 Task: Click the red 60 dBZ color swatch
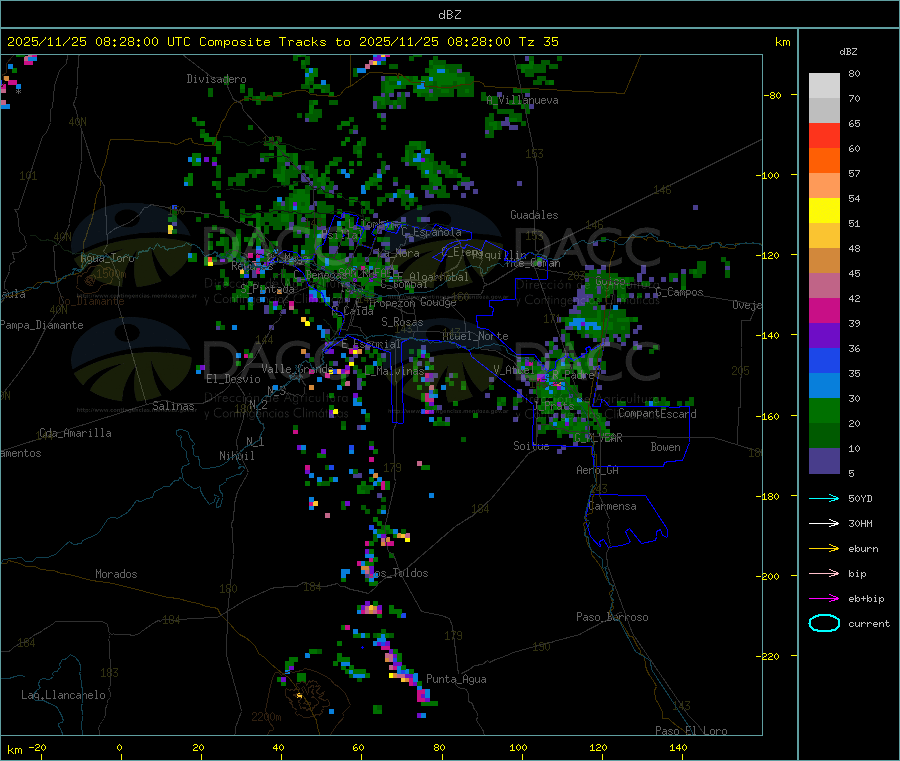[x=824, y=135]
